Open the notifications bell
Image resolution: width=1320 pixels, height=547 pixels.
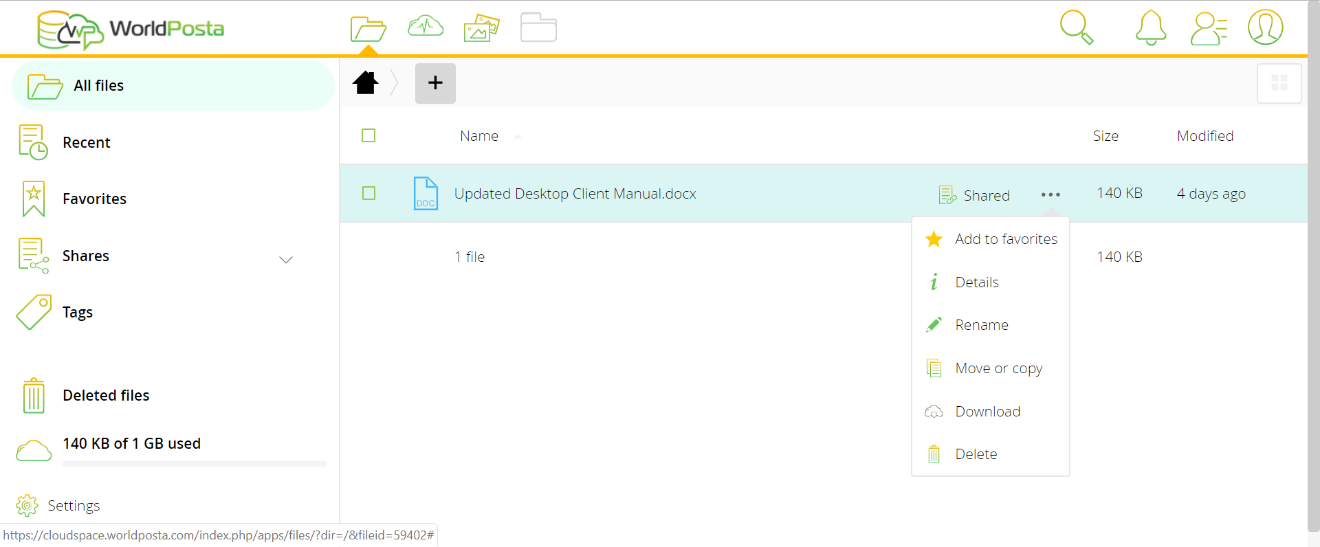(x=1151, y=28)
